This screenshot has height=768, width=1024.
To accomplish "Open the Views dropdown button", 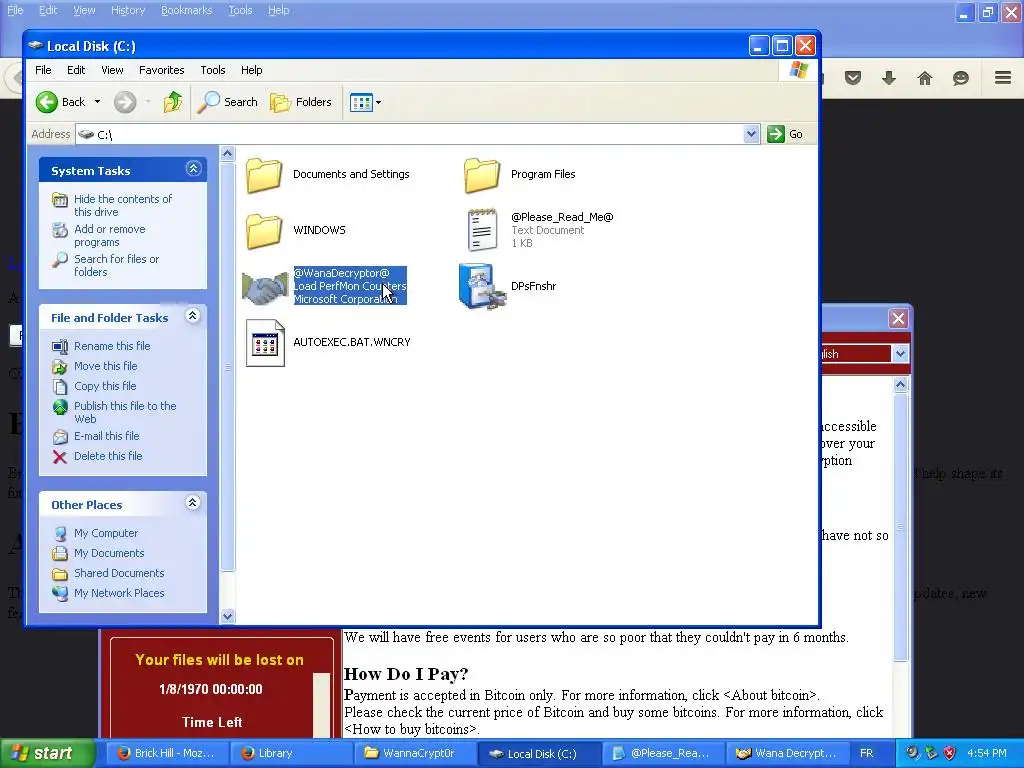I will tap(365, 102).
